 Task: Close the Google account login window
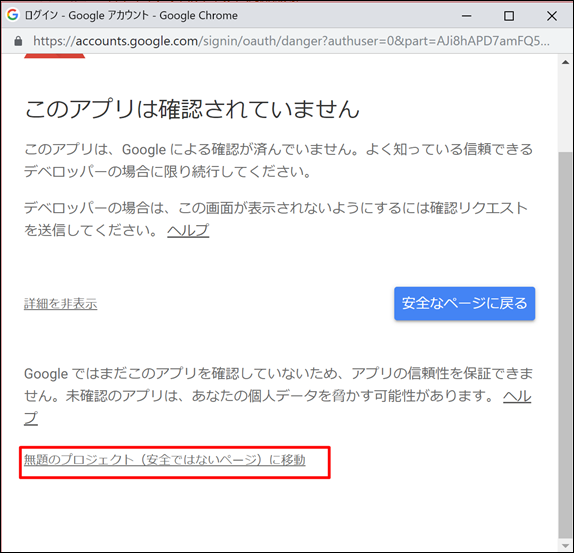point(552,16)
